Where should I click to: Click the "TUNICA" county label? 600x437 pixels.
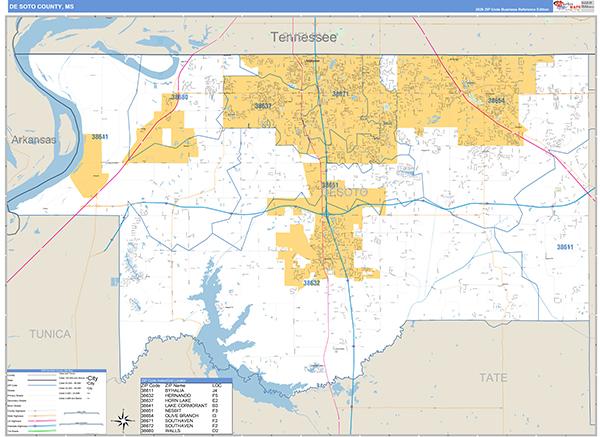pos(50,334)
